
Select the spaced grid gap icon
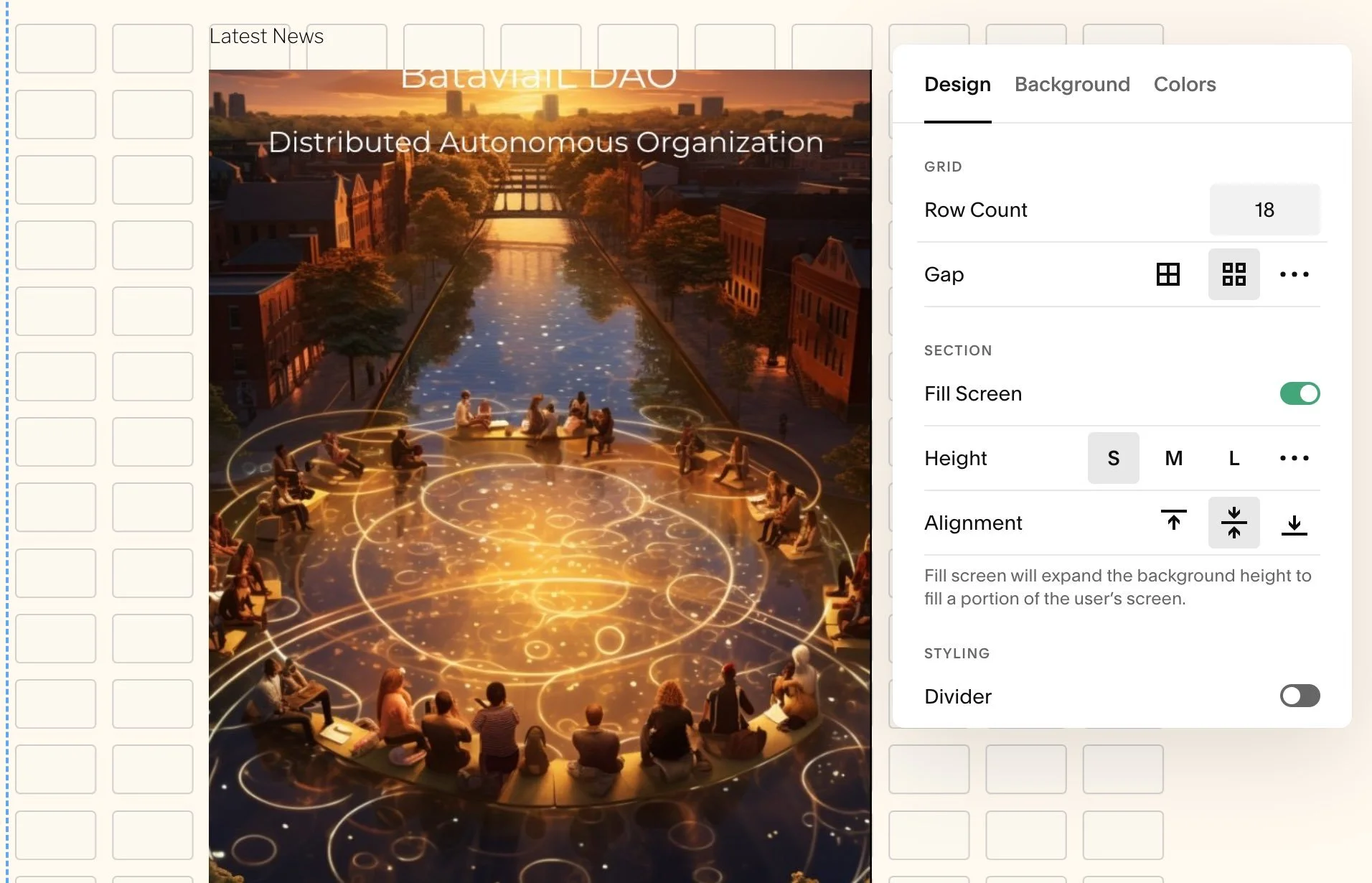click(1234, 274)
